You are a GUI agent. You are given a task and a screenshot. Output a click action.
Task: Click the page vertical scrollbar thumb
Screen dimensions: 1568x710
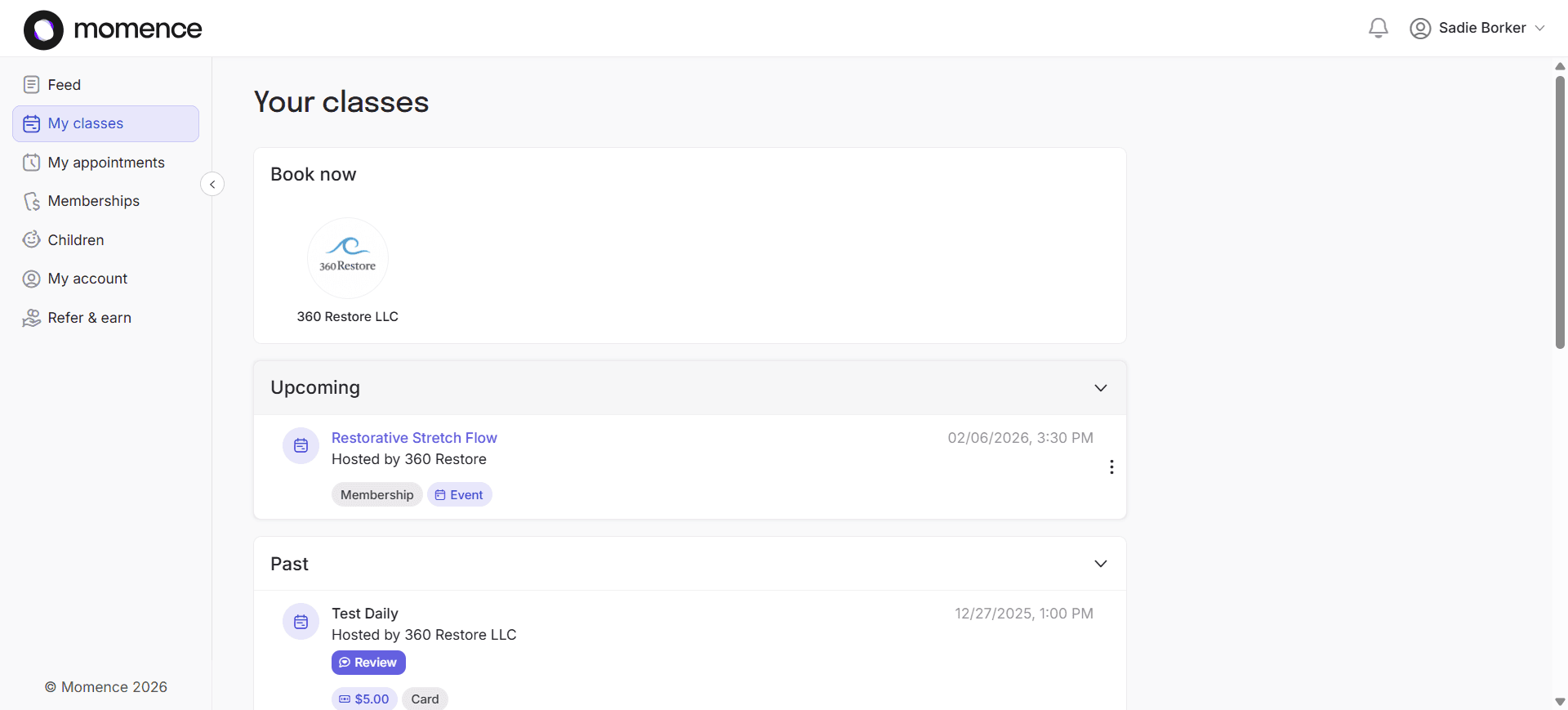1560,212
